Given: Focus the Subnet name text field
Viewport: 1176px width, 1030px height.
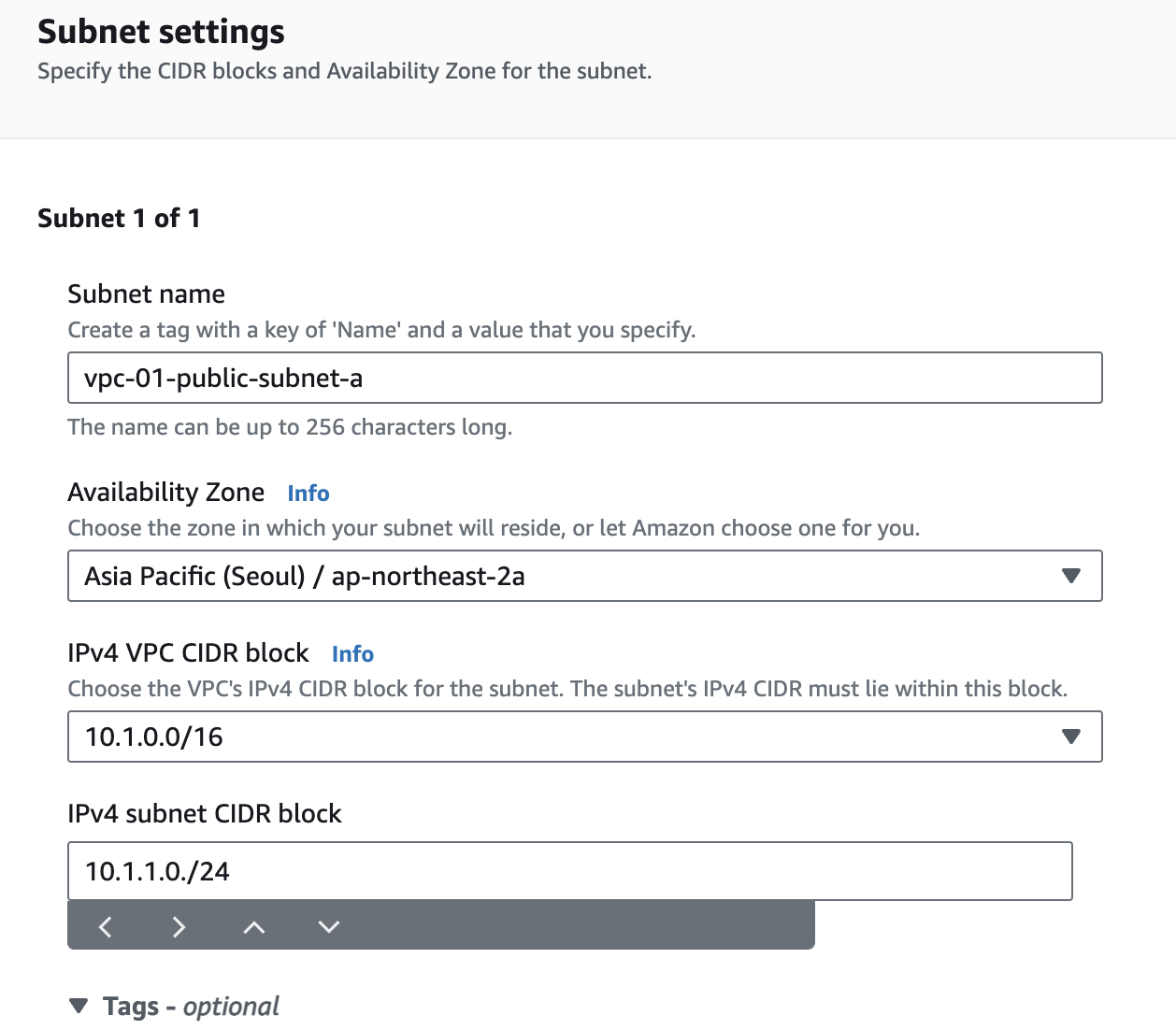Looking at the screenshot, I should coord(584,378).
